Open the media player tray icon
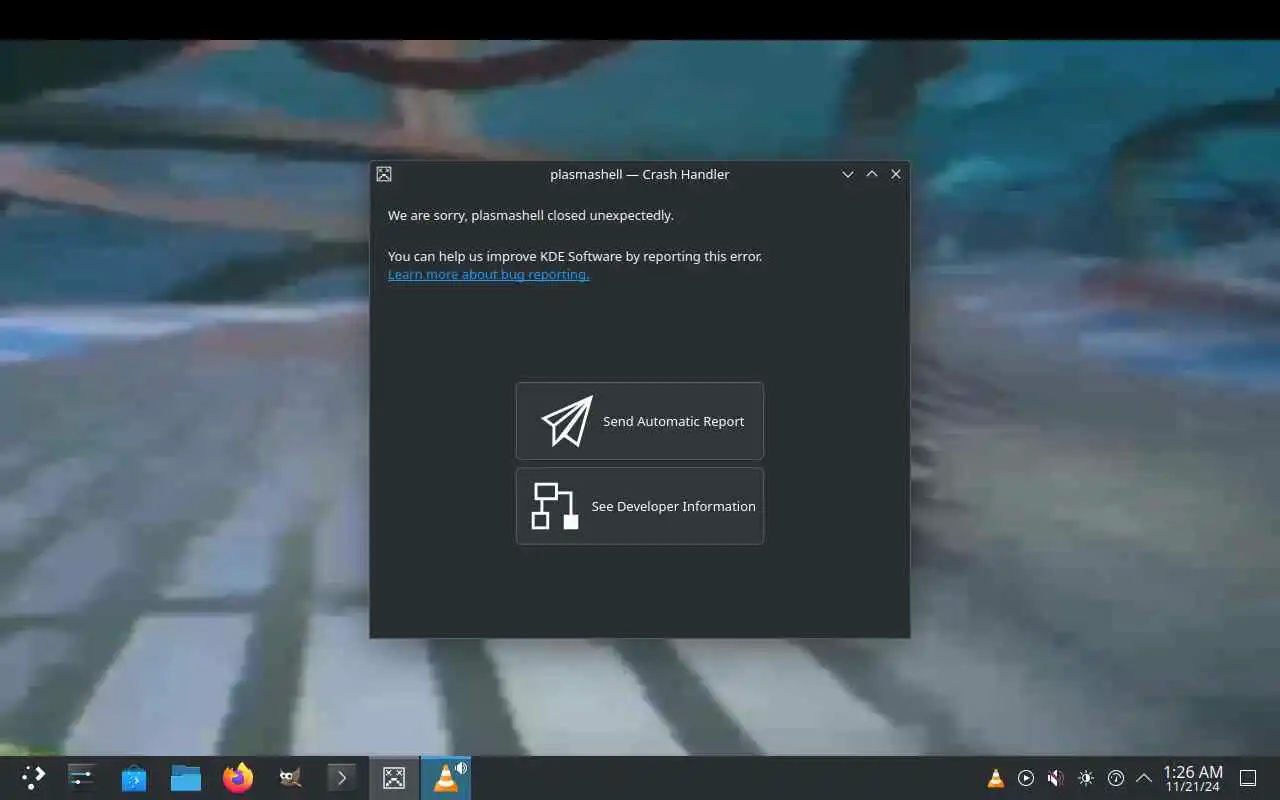This screenshot has width=1280, height=800. coord(1026,778)
